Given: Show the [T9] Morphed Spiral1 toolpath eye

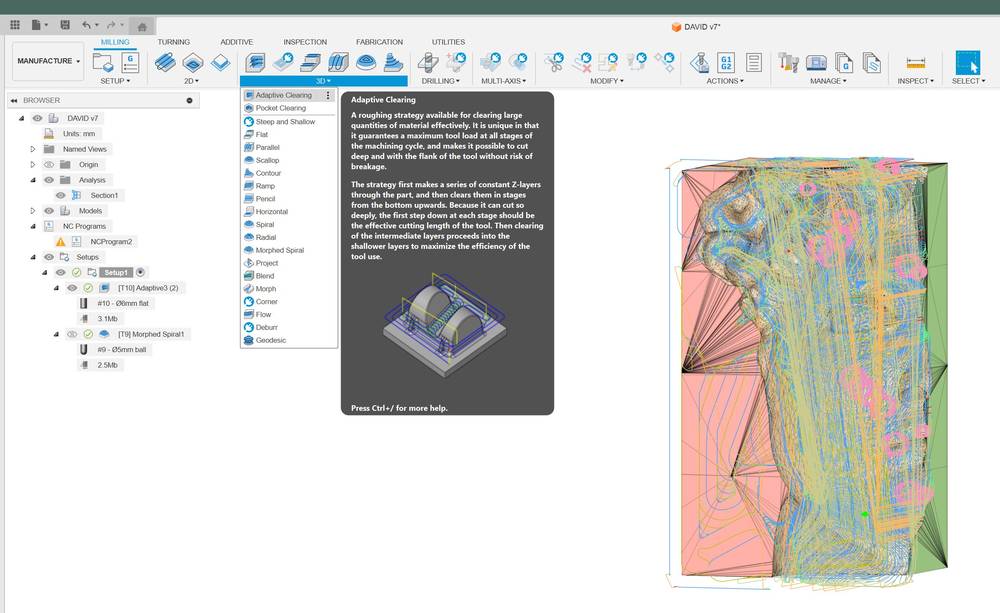Looking at the screenshot, I should (x=72, y=334).
